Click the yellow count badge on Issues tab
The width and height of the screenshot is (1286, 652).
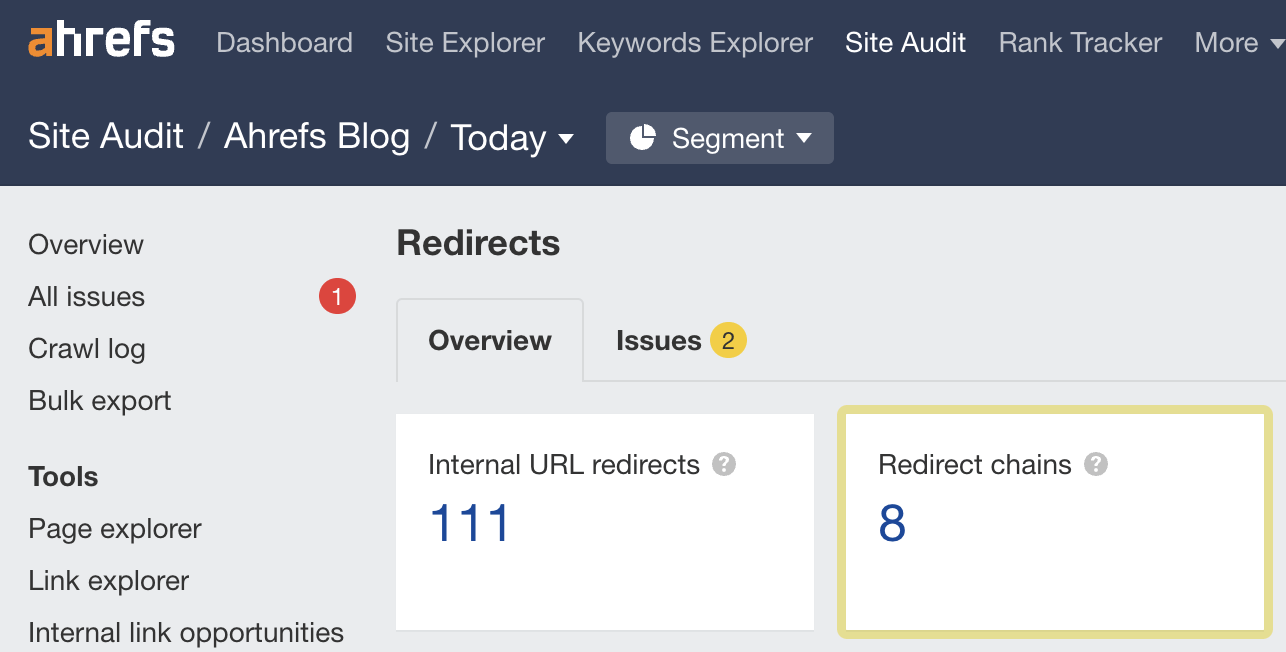click(729, 340)
